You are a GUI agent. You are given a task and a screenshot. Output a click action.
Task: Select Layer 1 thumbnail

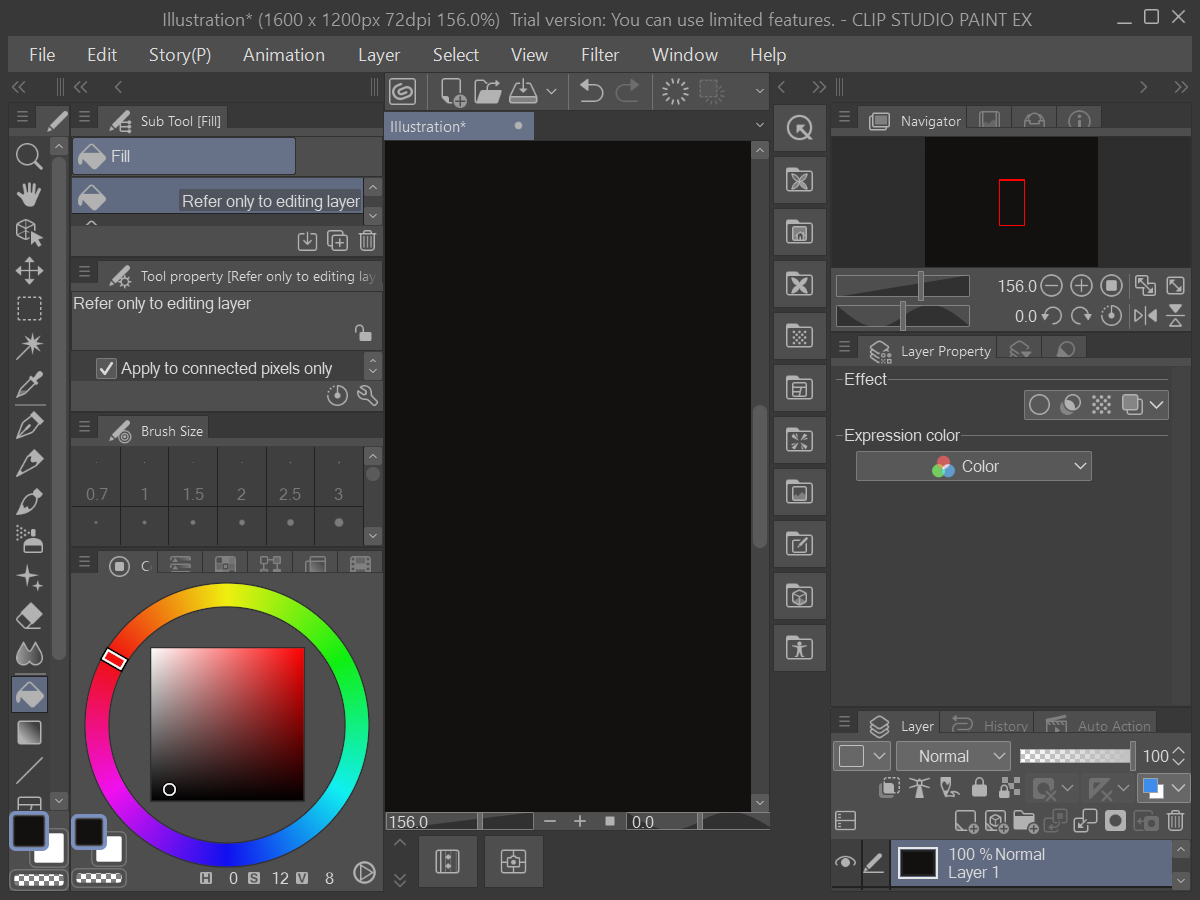[917, 862]
